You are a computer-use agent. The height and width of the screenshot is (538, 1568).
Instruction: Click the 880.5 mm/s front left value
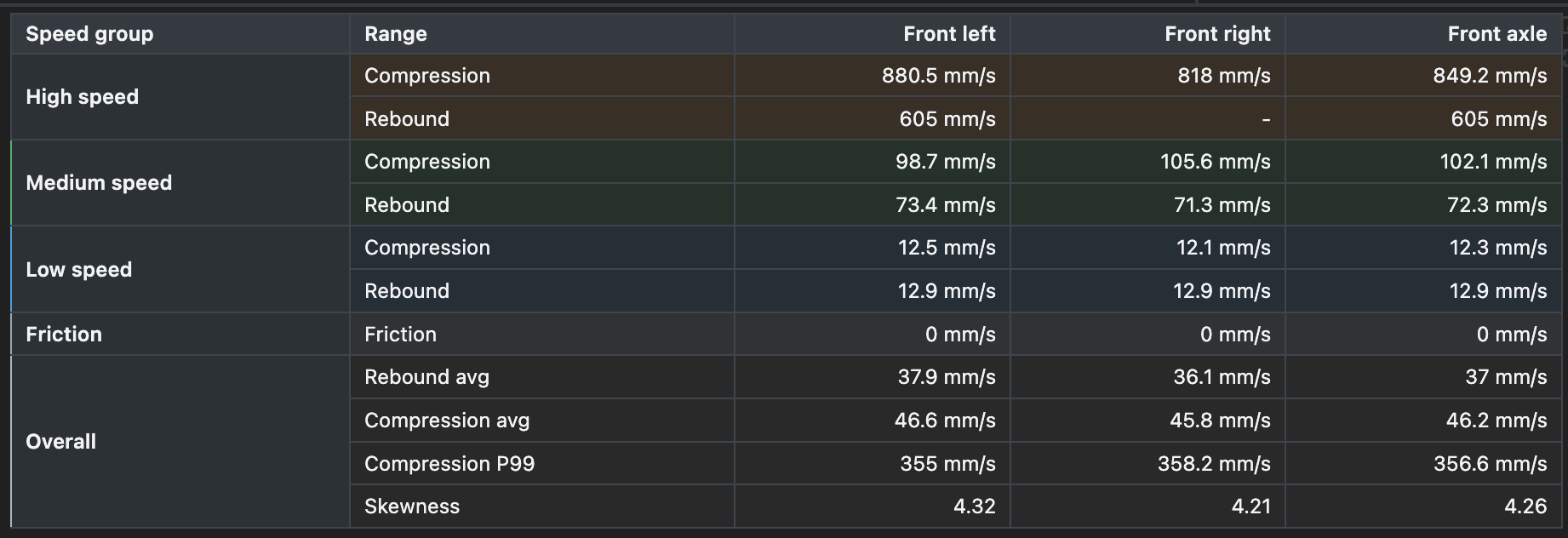[938, 76]
